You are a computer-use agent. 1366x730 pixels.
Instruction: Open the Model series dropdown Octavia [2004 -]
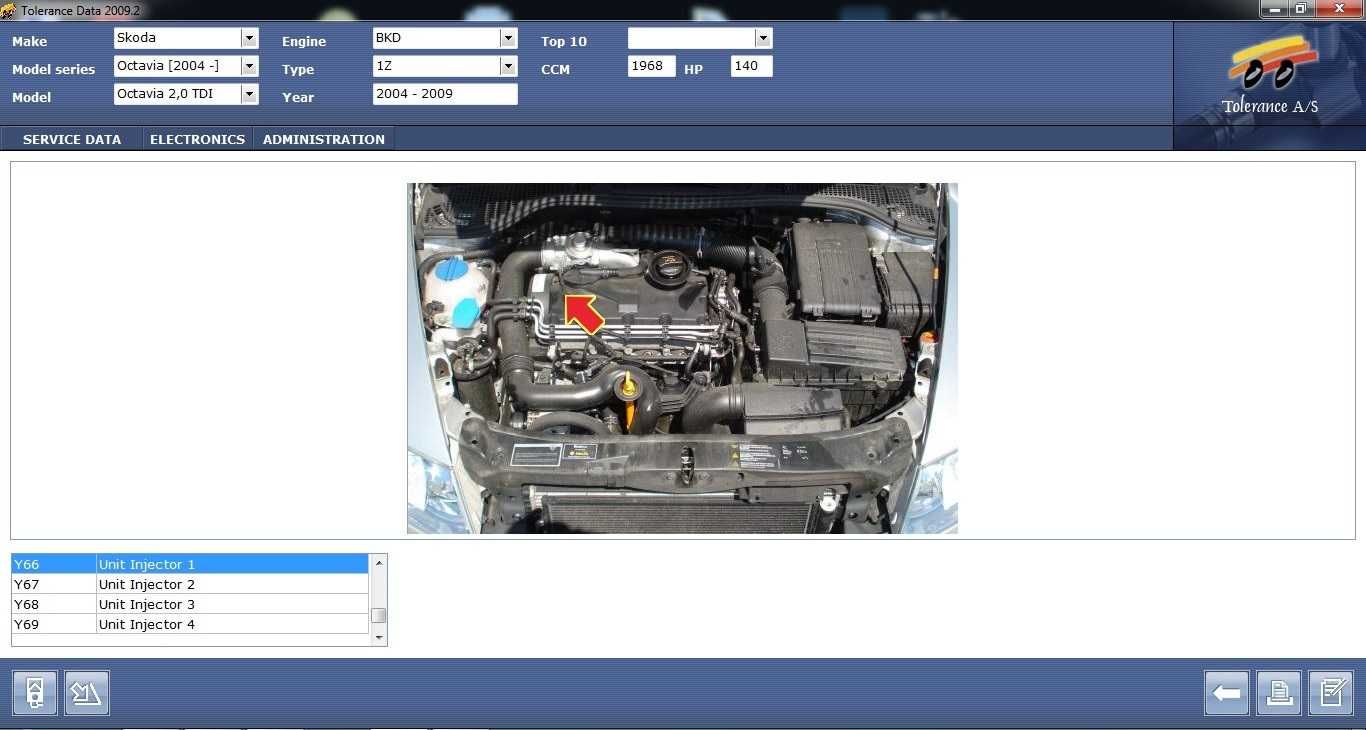[249, 66]
